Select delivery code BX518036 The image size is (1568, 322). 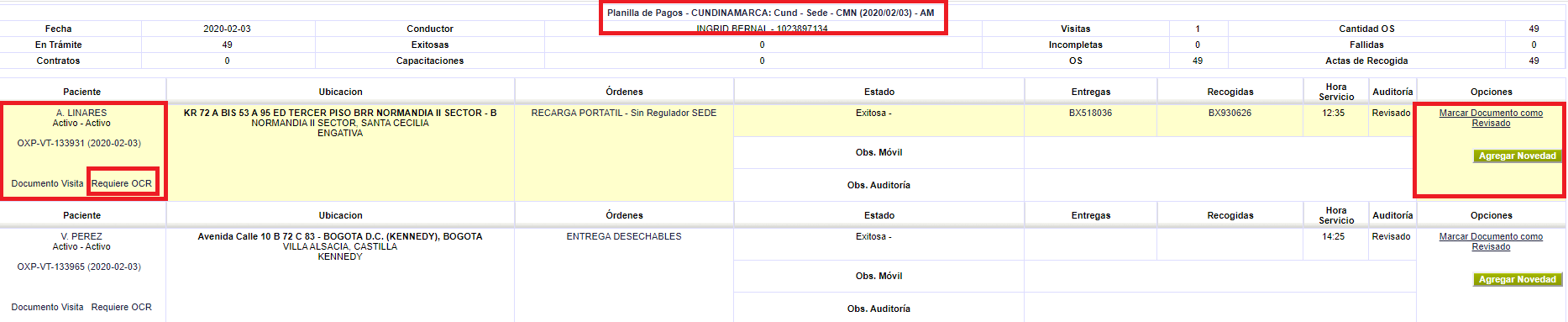tap(1090, 113)
